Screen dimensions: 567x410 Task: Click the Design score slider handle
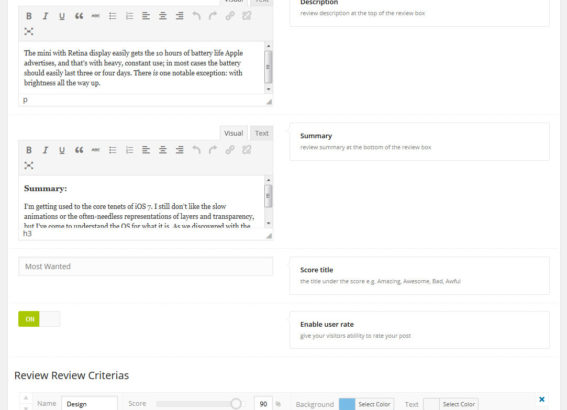tap(236, 403)
